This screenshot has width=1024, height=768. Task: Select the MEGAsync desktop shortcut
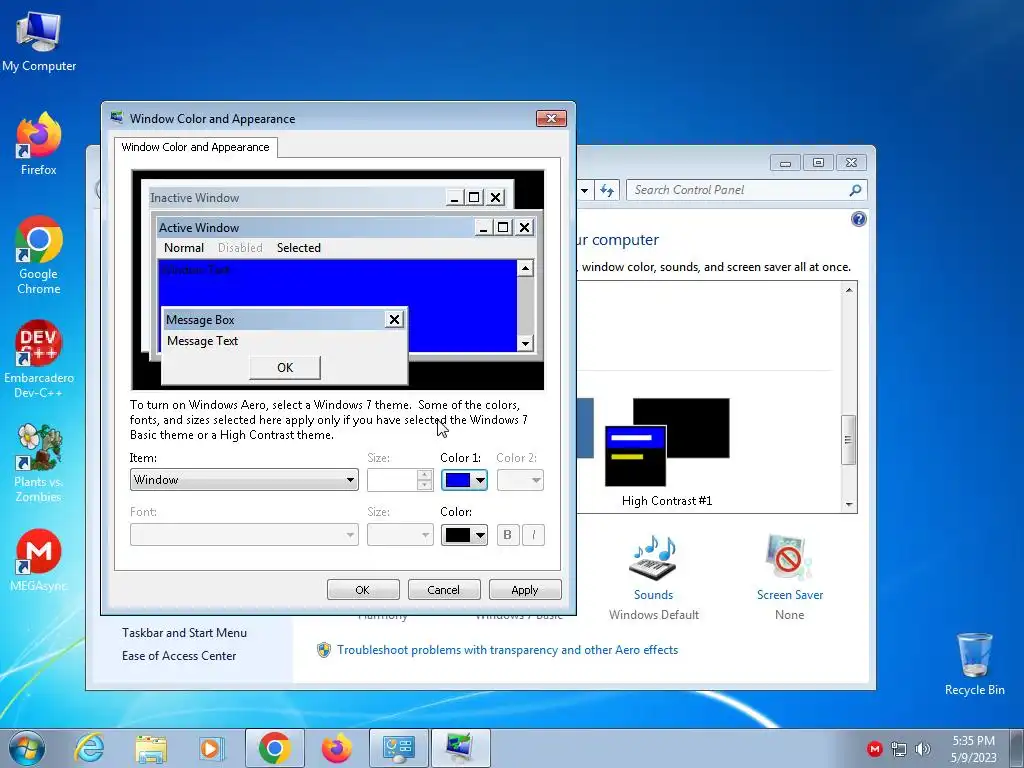[x=39, y=560]
